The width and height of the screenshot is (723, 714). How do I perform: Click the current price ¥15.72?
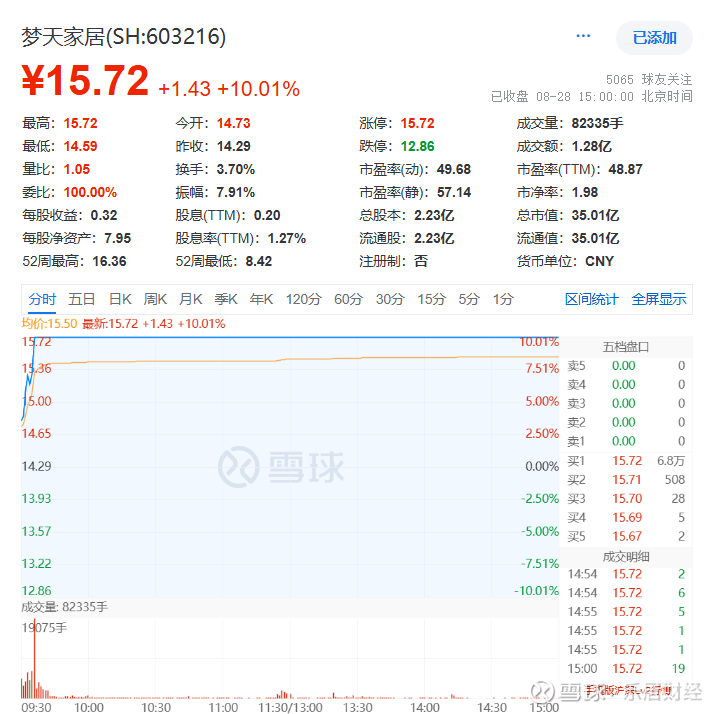pyautogui.click(x=85, y=80)
